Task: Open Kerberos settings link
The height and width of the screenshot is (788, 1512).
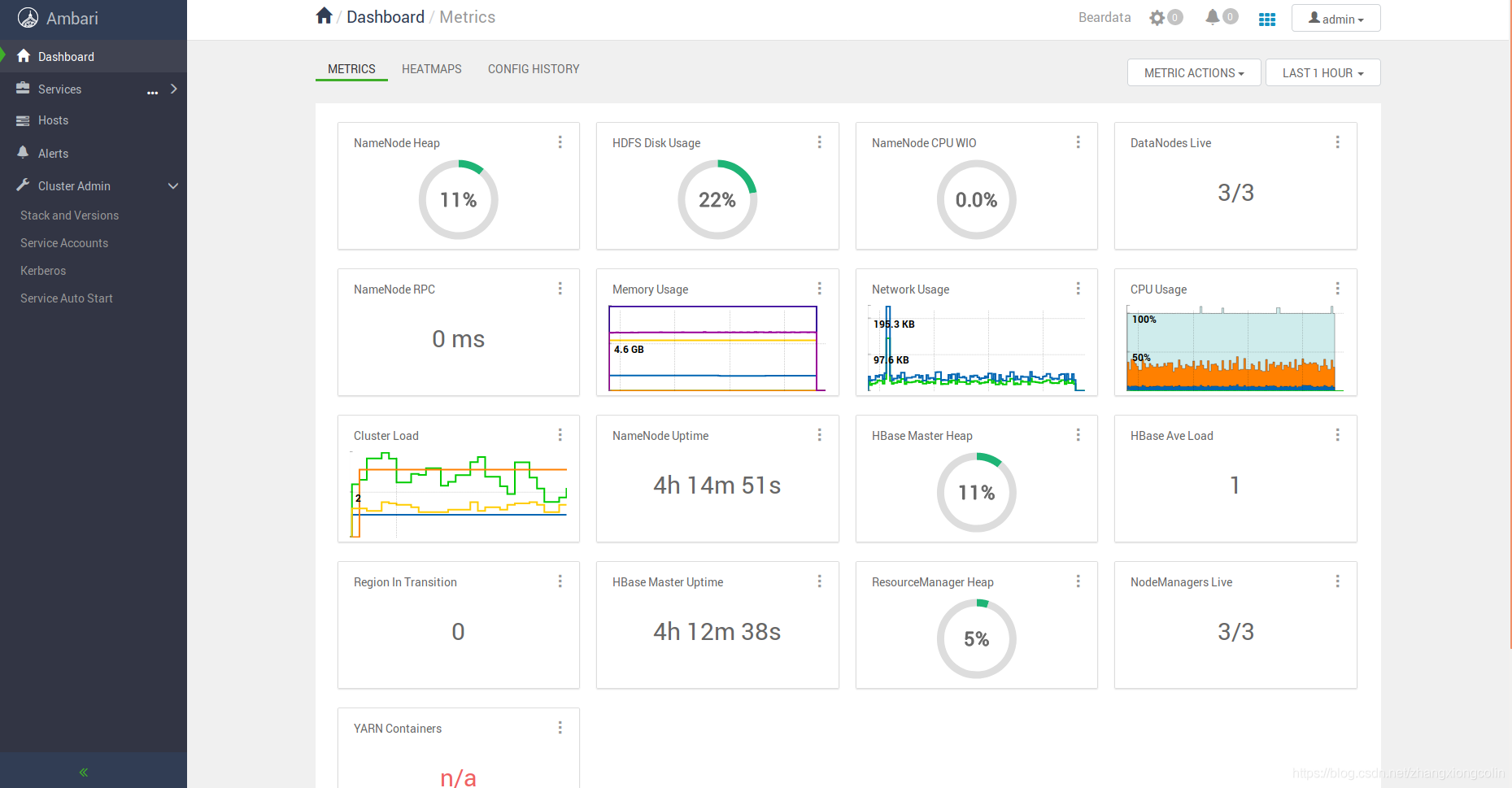Action: 43,271
